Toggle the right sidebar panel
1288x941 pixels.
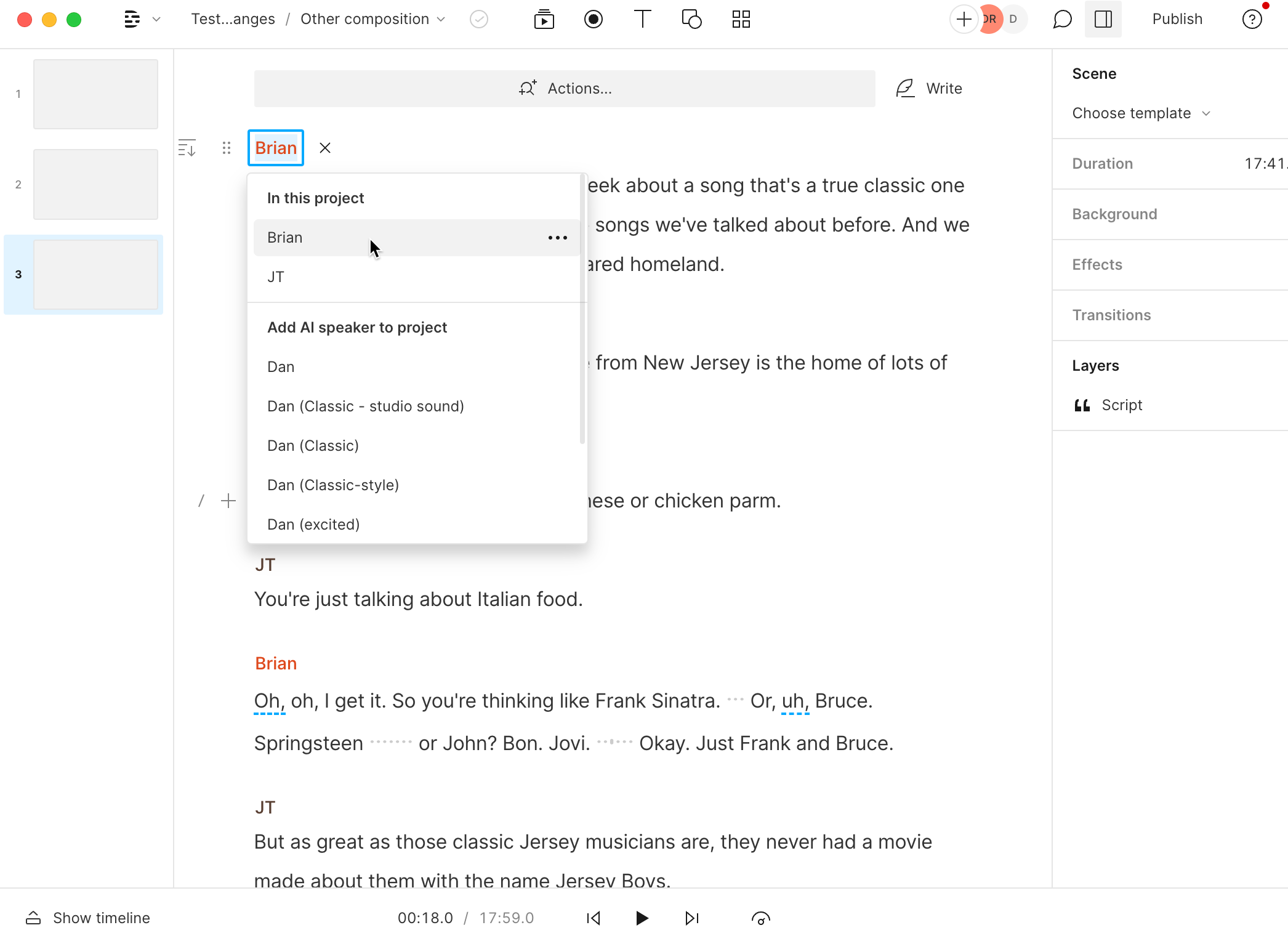tap(1103, 19)
